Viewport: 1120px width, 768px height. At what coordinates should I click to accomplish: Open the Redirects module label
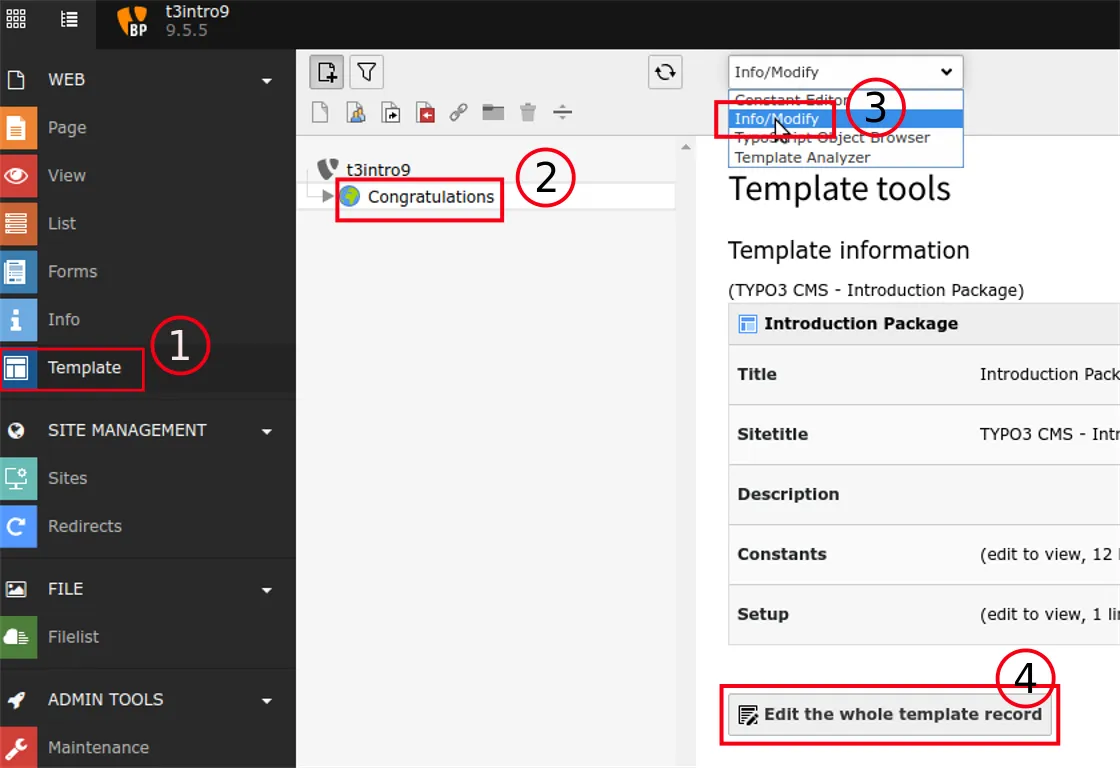coord(84,527)
